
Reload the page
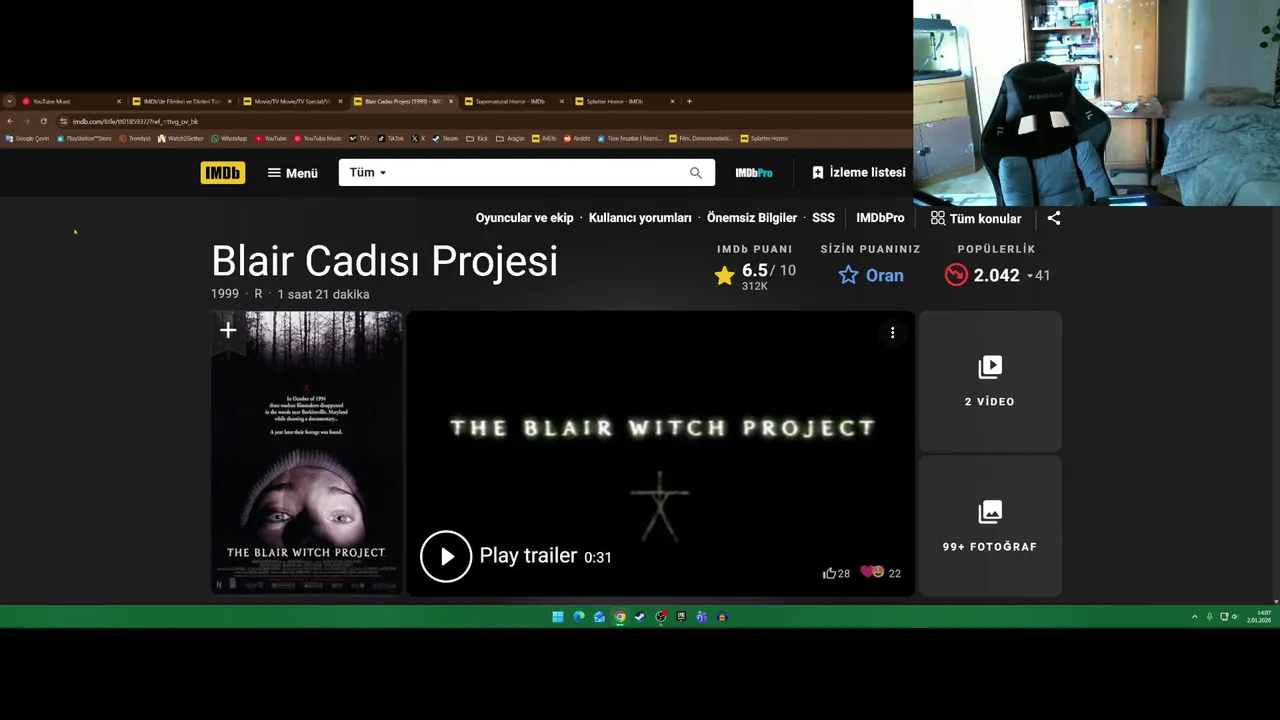(44, 121)
